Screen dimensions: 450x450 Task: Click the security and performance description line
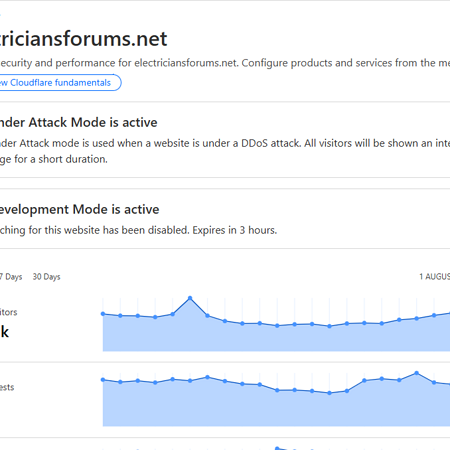point(225,63)
